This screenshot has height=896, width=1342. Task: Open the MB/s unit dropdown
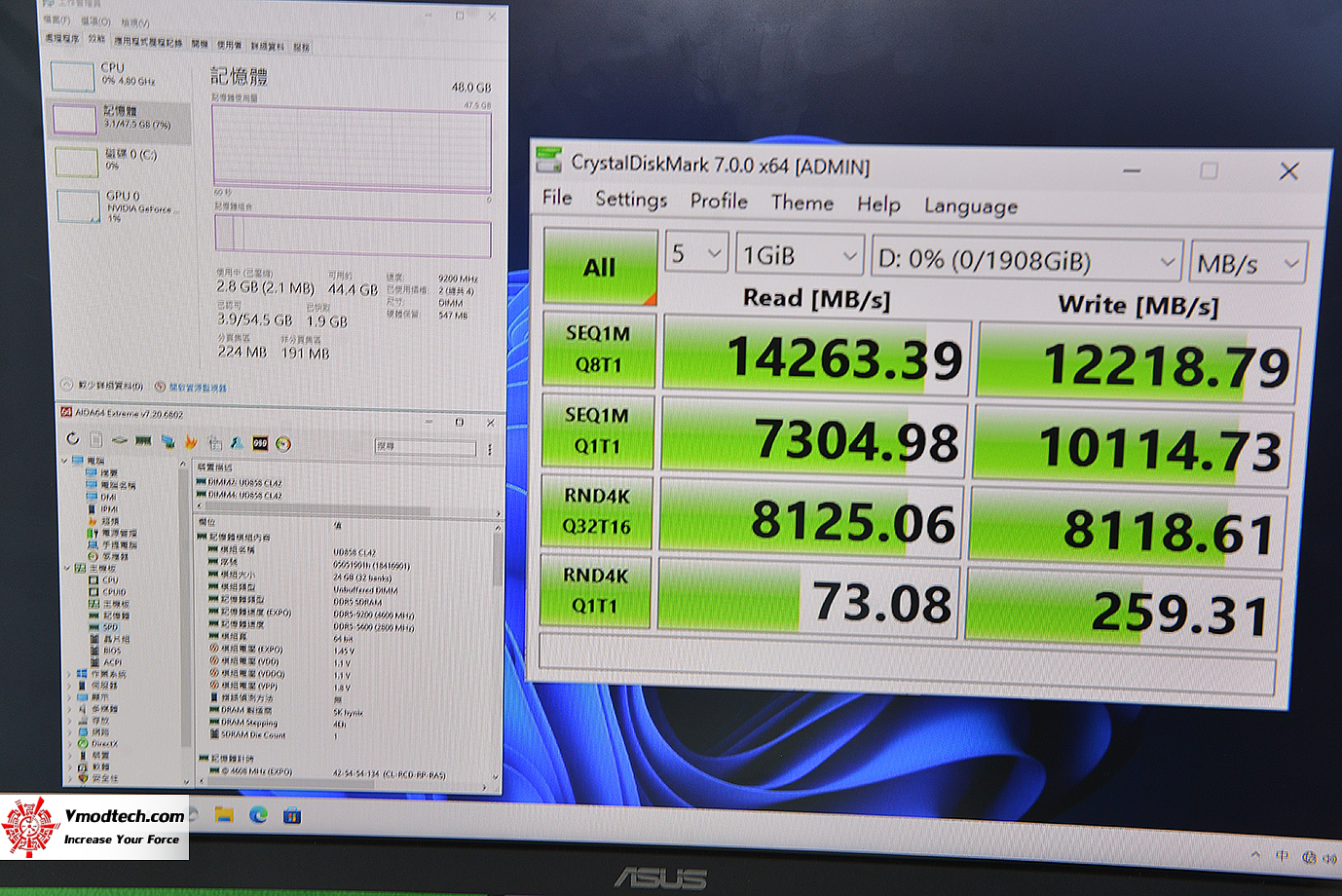[x=1248, y=264]
